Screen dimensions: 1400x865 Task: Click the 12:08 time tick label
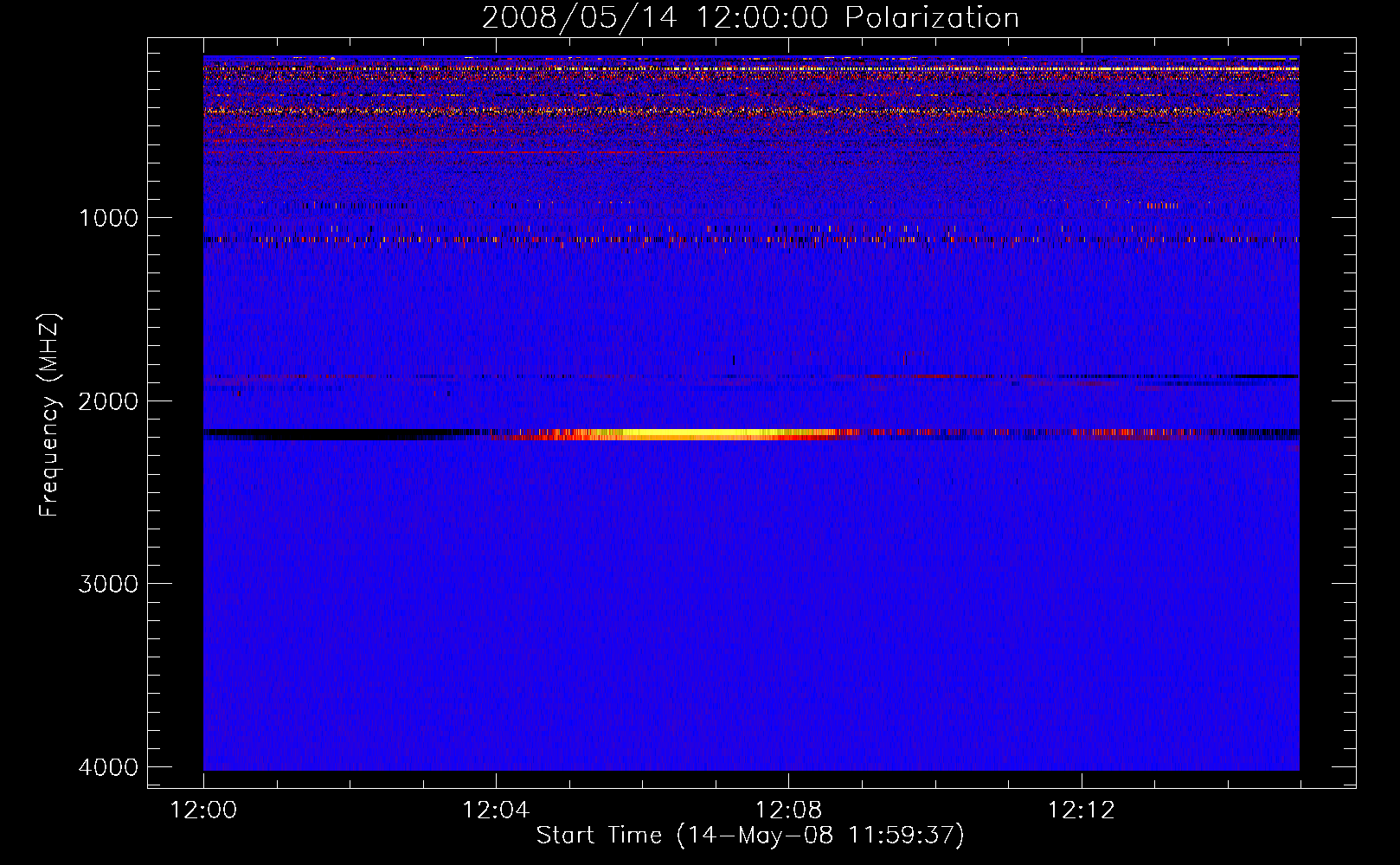[788, 811]
